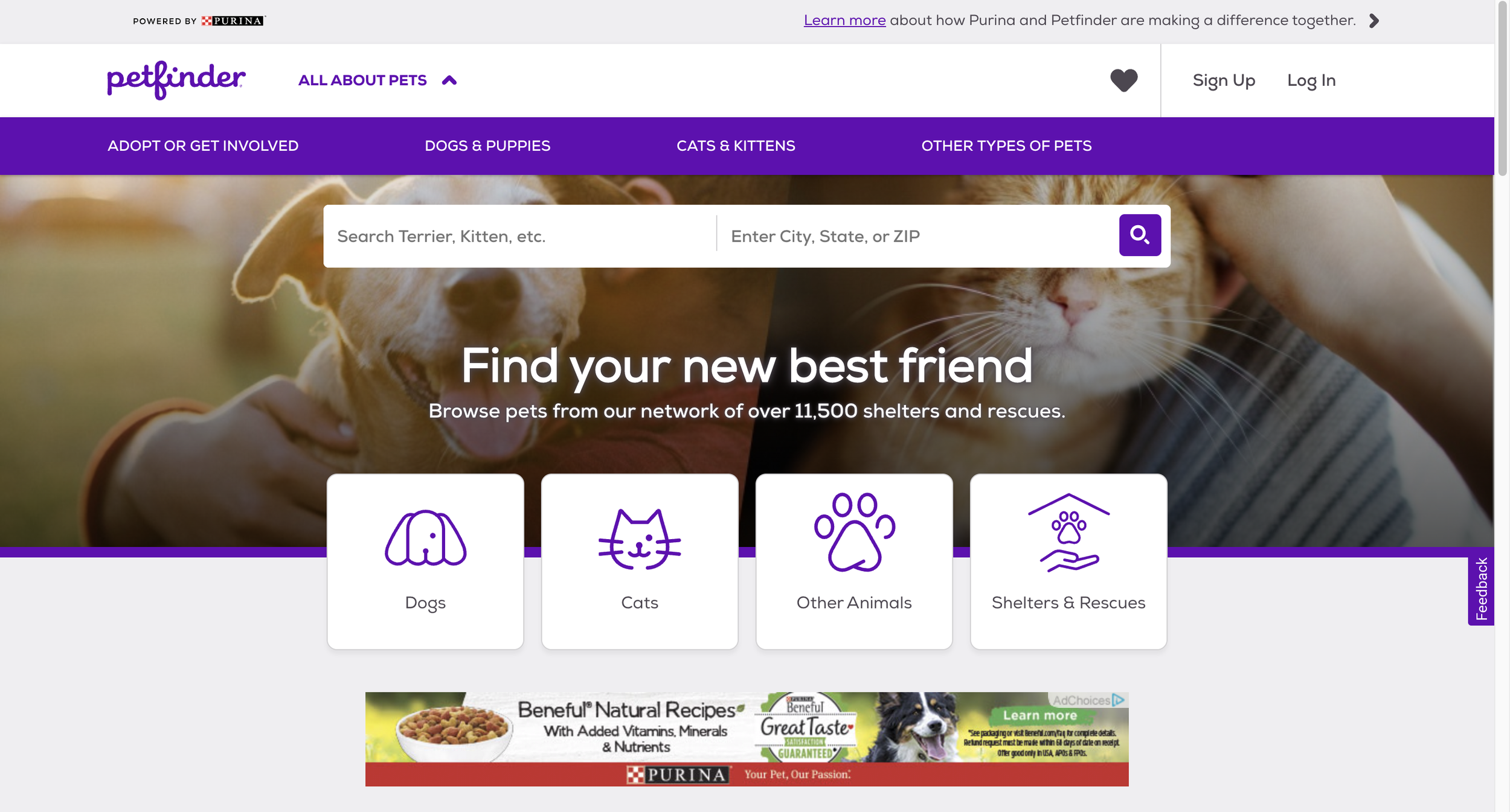
Task: Click the Sign Up link
Action: coord(1224,80)
